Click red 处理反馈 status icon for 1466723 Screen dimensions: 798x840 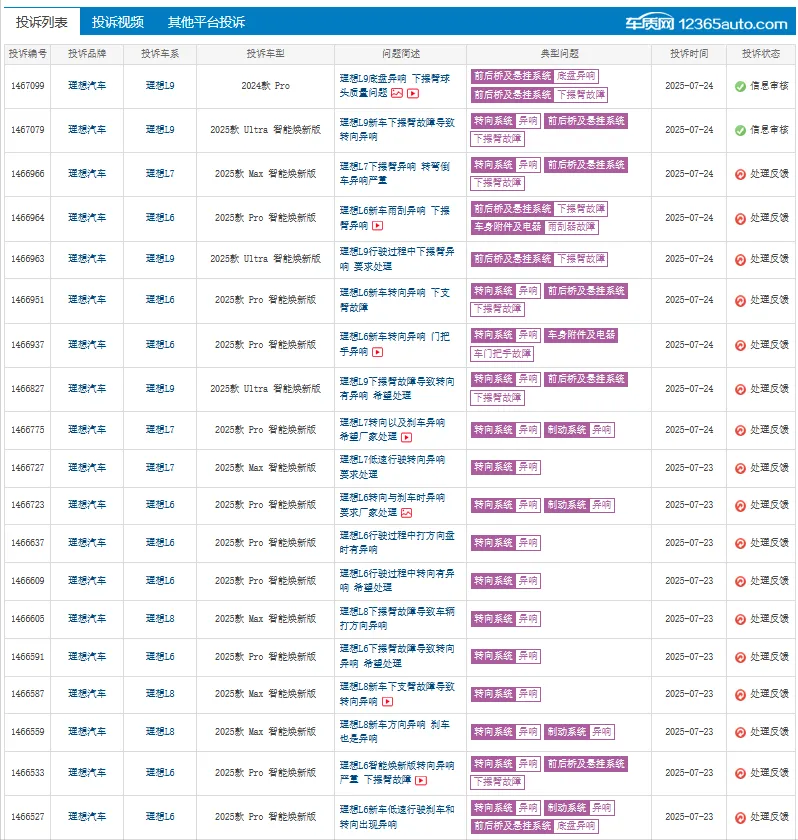pos(740,506)
